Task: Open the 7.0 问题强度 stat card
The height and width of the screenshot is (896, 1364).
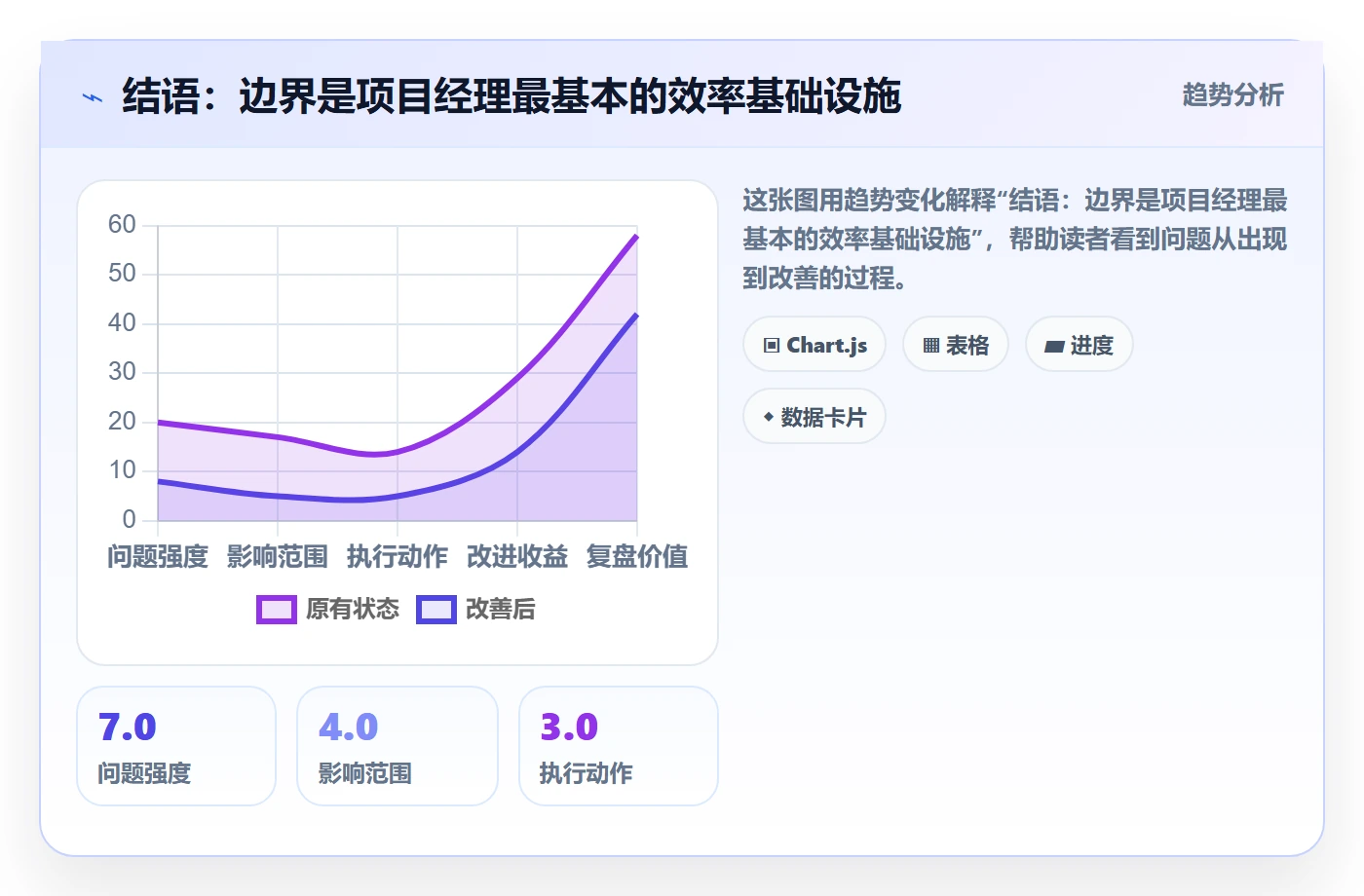Action: click(x=176, y=746)
